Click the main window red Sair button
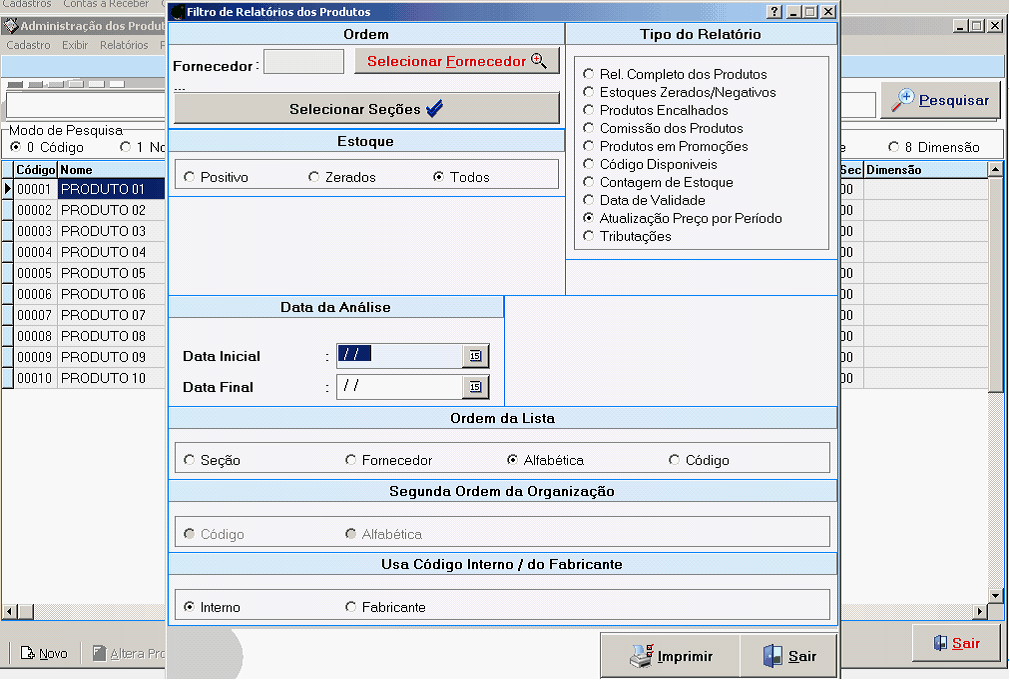The height and width of the screenshot is (680, 1010). [956, 643]
